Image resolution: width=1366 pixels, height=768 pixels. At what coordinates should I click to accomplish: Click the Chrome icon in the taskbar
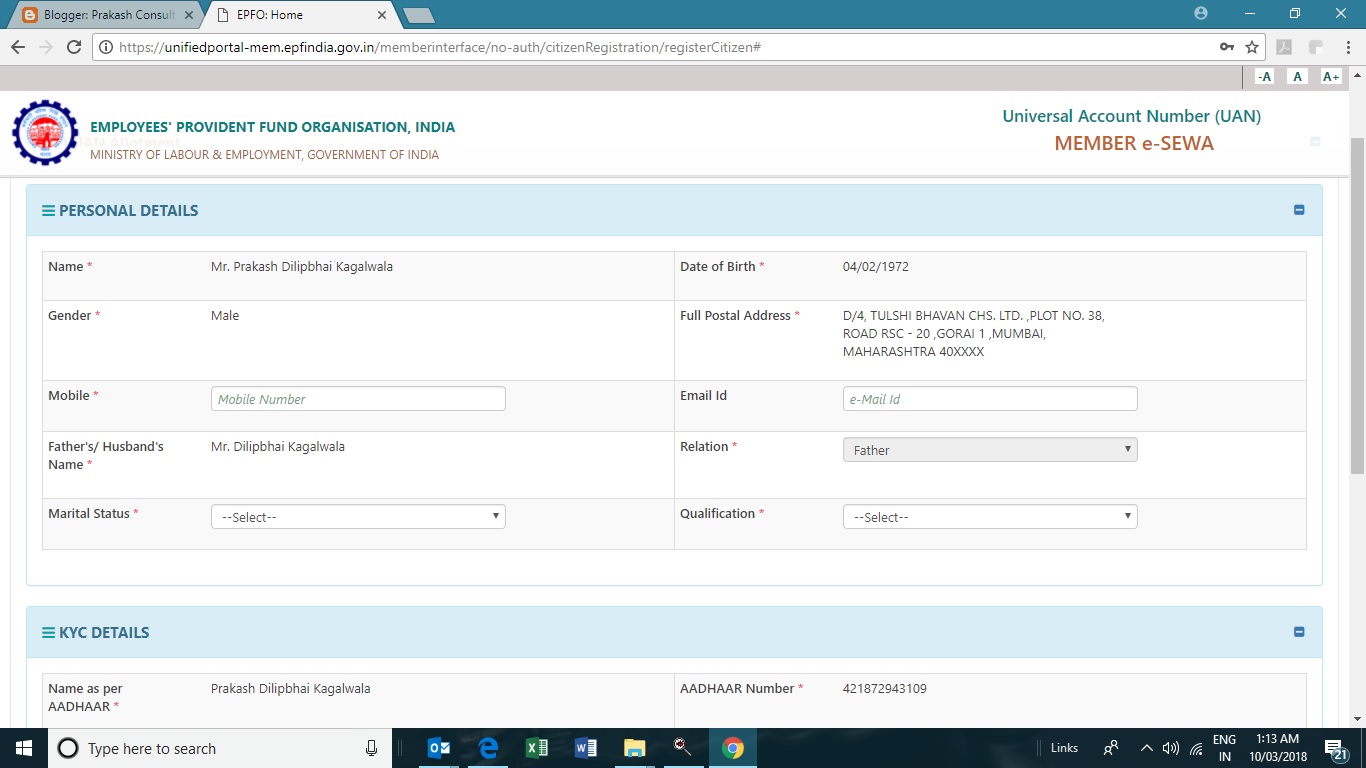pos(733,748)
